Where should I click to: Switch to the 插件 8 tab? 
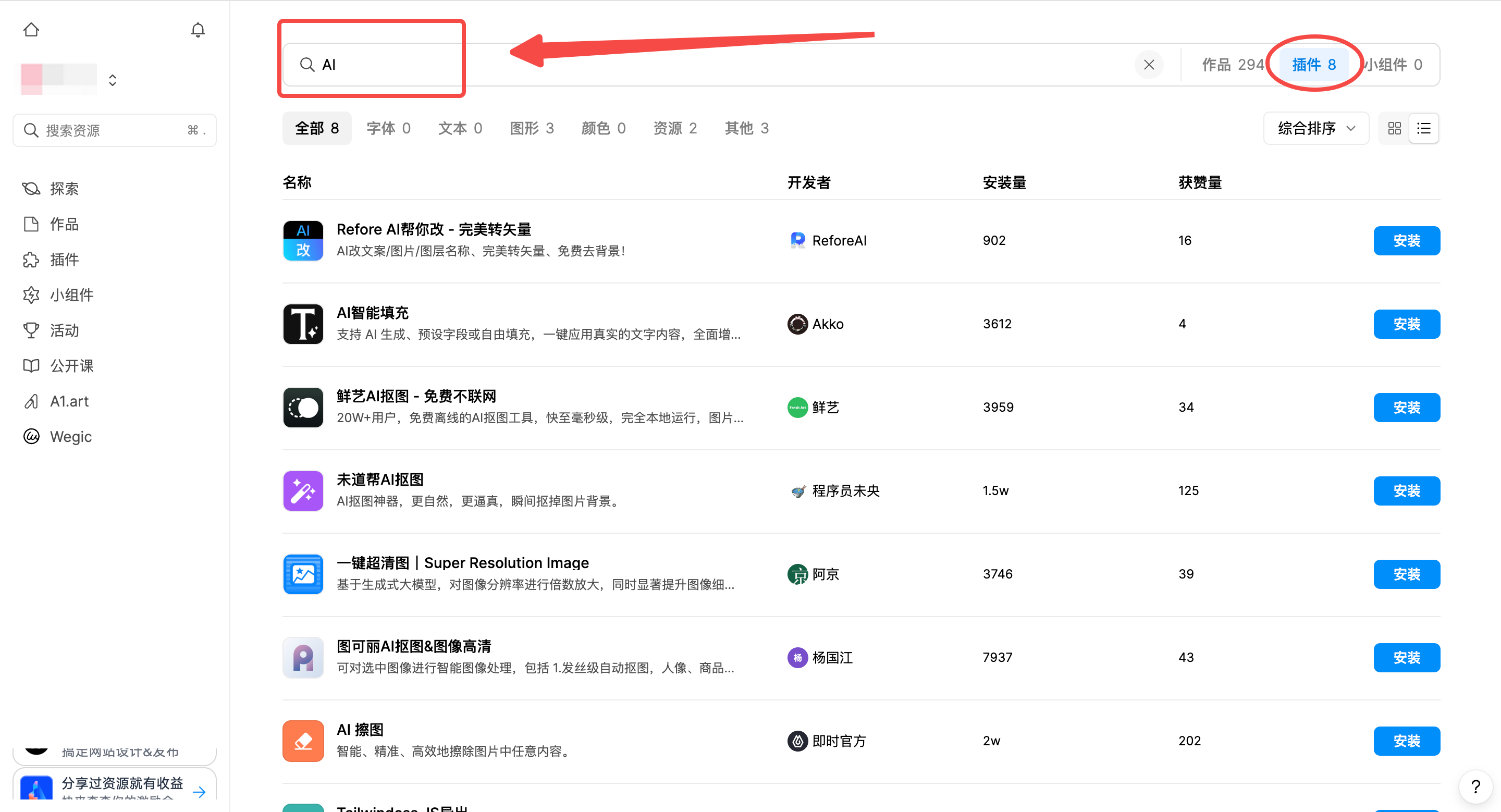[x=1313, y=64]
